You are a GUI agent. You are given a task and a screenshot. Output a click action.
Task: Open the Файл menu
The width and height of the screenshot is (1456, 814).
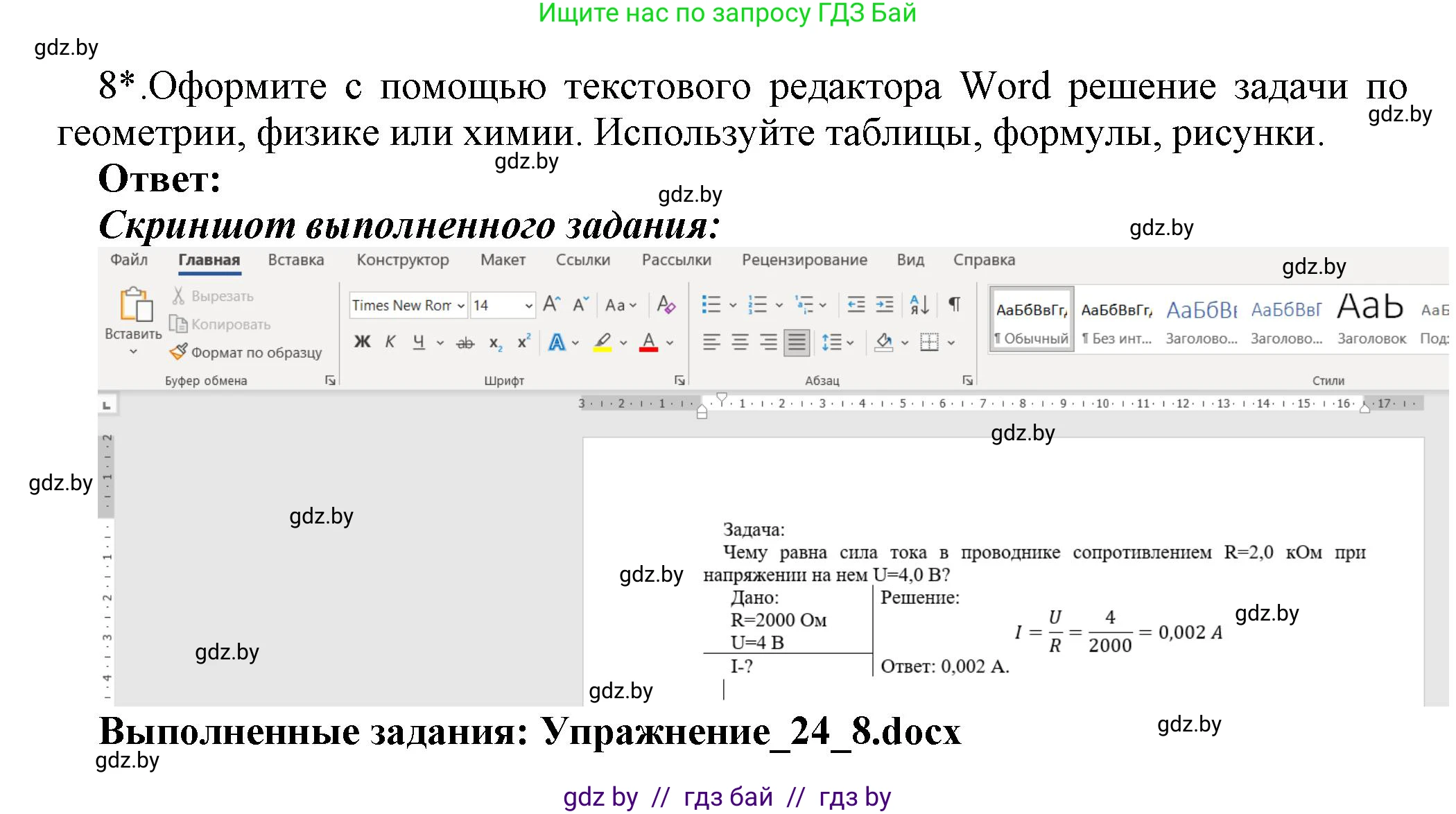[129, 260]
